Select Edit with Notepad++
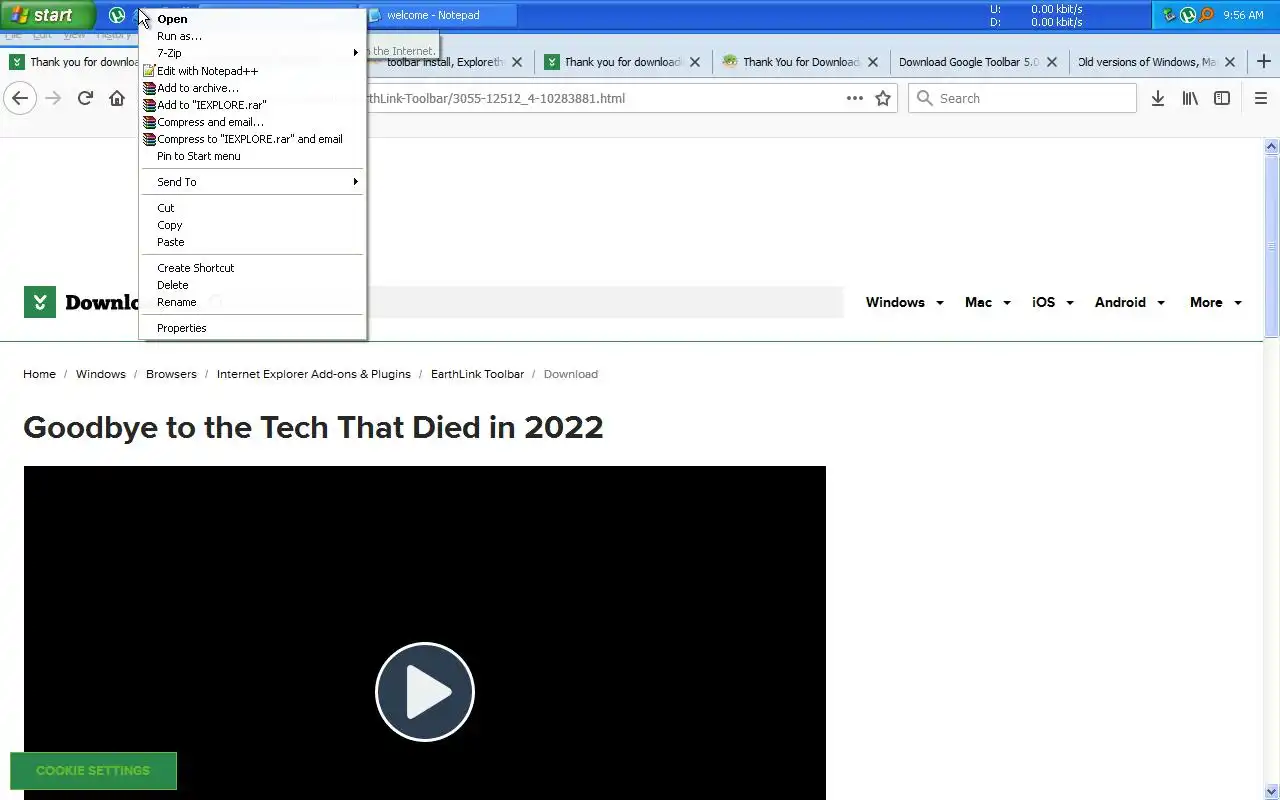This screenshot has width=1280, height=800. click(252, 71)
